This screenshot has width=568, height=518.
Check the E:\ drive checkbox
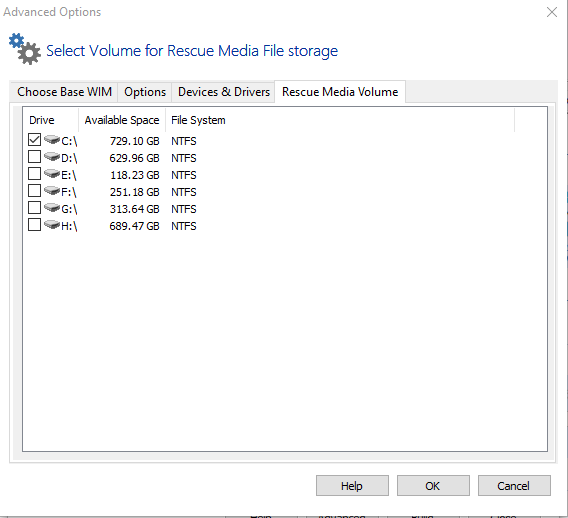click(x=34, y=174)
